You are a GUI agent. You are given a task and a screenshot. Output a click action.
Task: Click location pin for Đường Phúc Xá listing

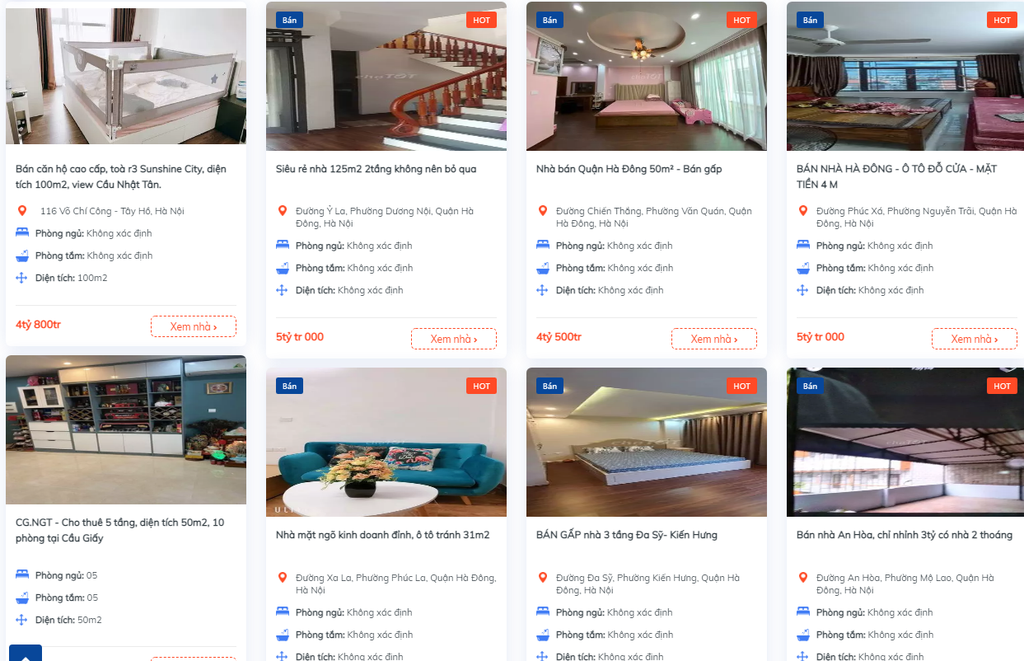pos(803,210)
